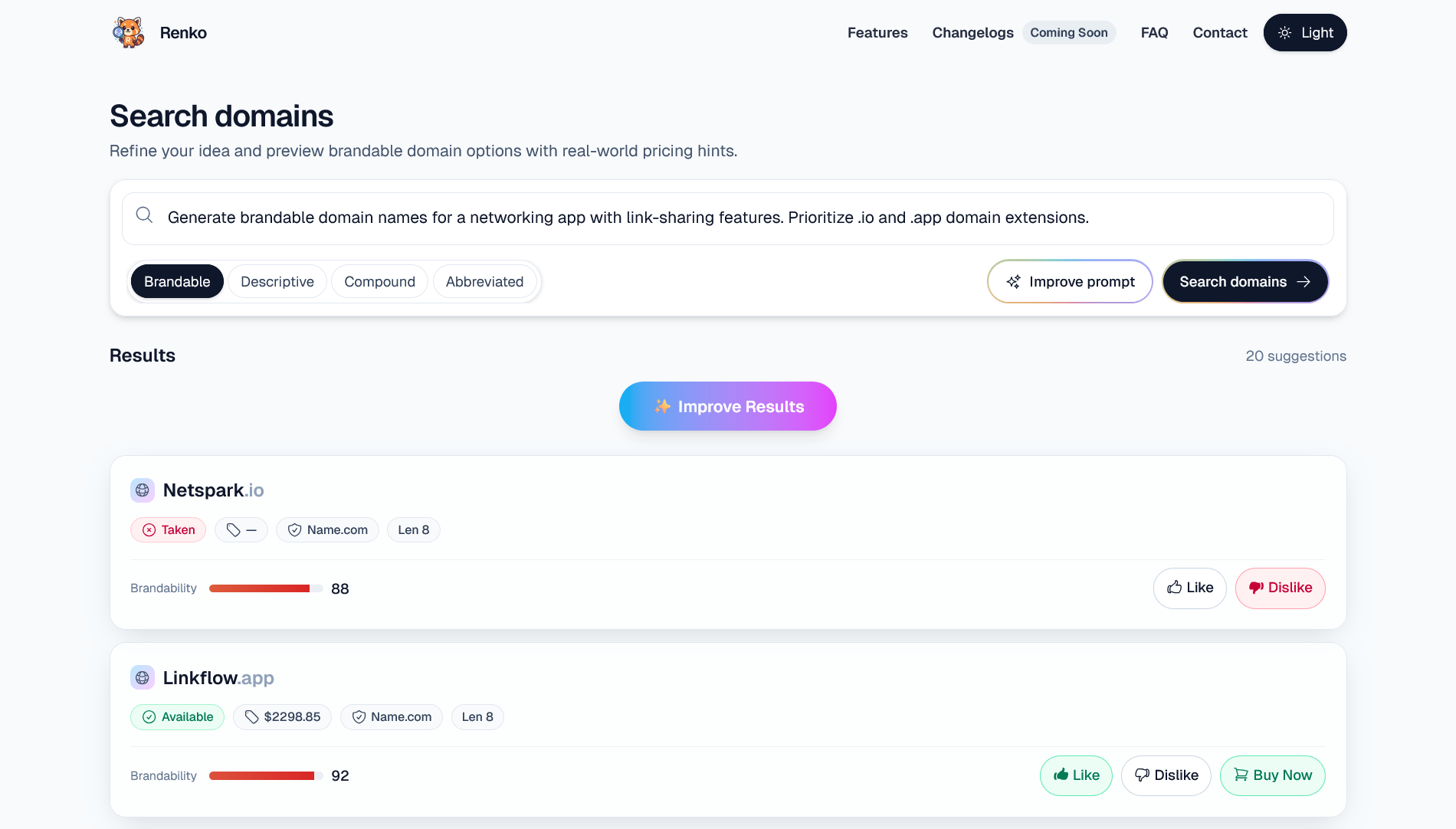The width and height of the screenshot is (1456, 829).
Task: Focus the domain idea prompt field
Action: point(728,218)
